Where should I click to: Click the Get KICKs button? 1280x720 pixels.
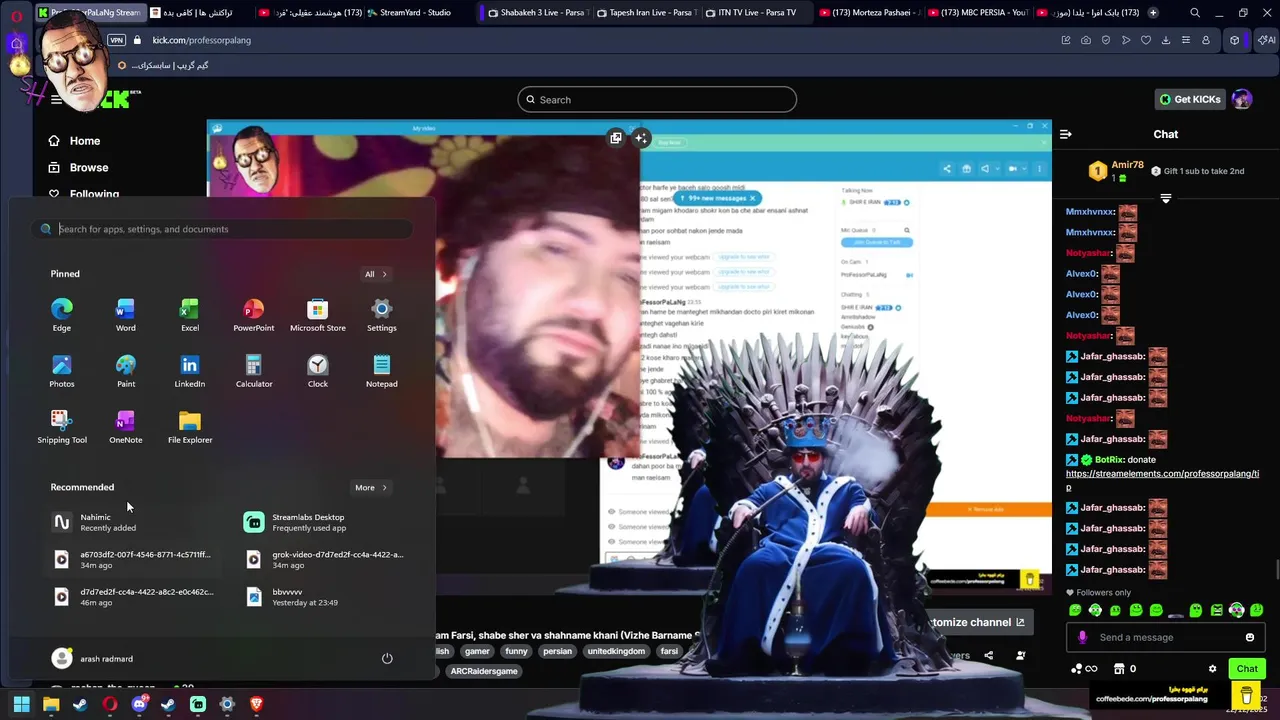[x=1190, y=99]
